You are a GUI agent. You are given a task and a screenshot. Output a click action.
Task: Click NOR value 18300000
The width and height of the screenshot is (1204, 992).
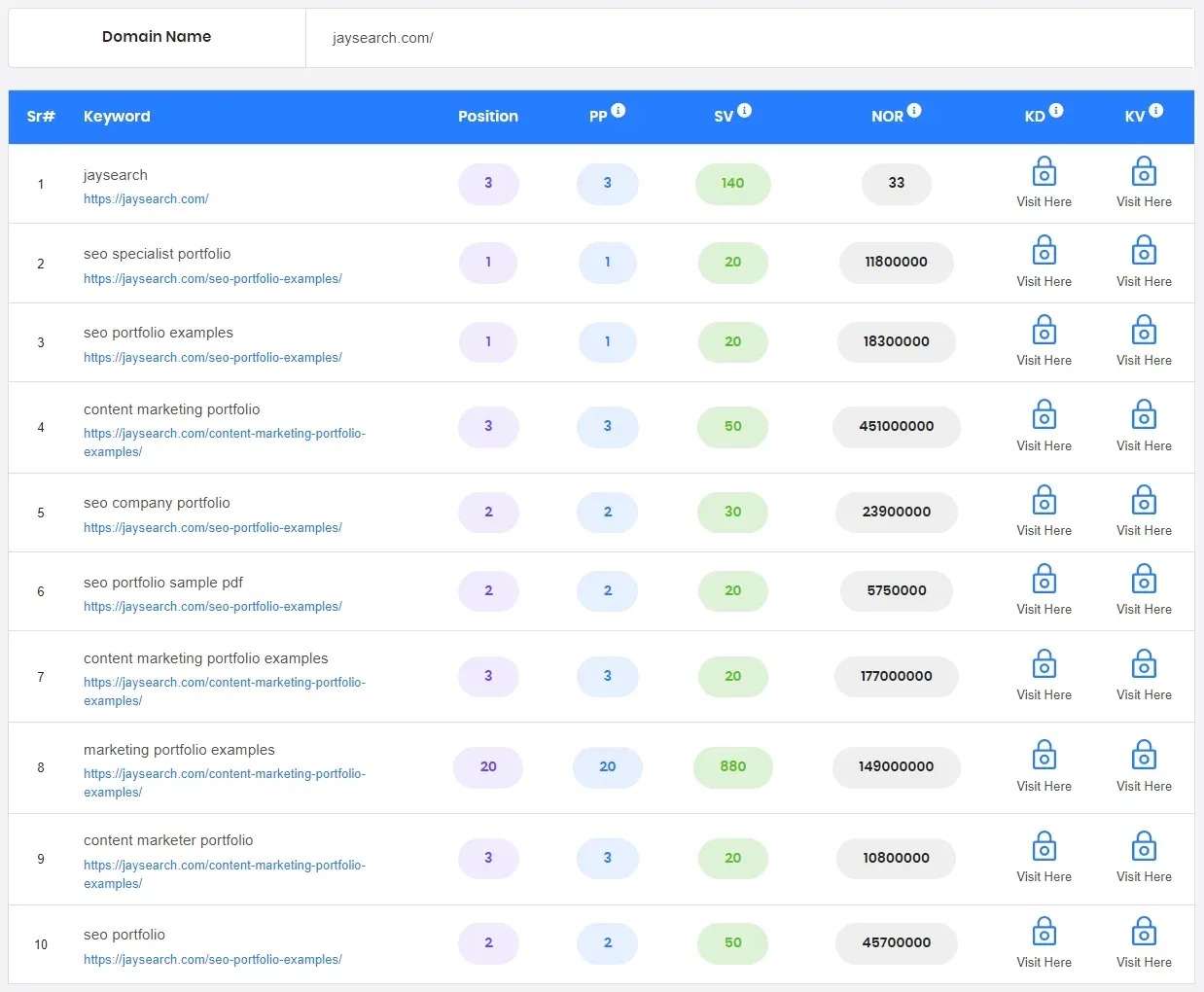[x=897, y=341]
